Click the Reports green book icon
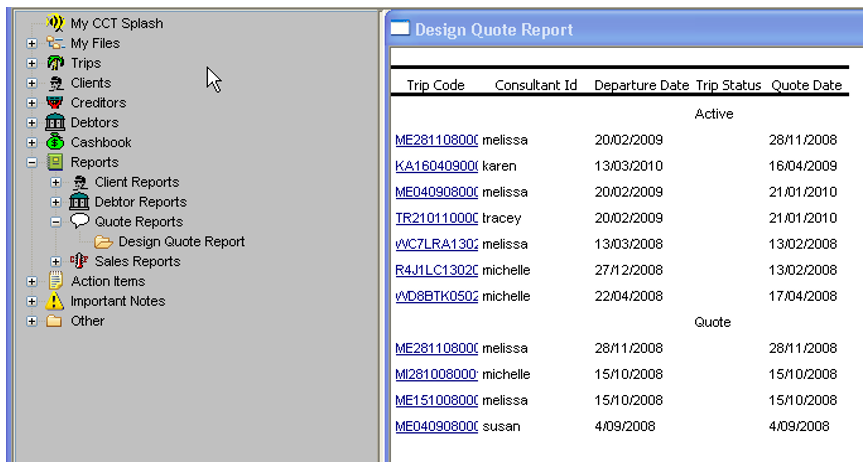Viewport: 866px width, 464px height. click(x=55, y=162)
